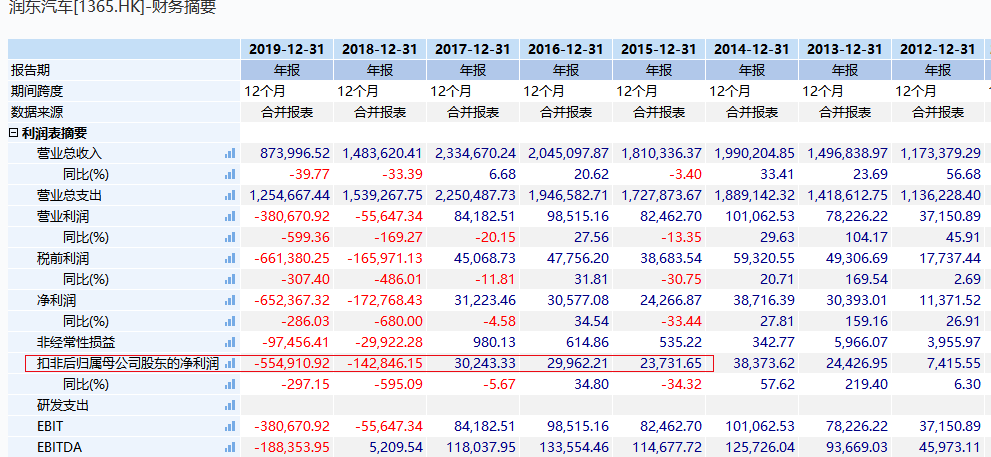The height and width of the screenshot is (457, 991).
Task: Show chart for EBITDA row
Action: (x=230, y=447)
